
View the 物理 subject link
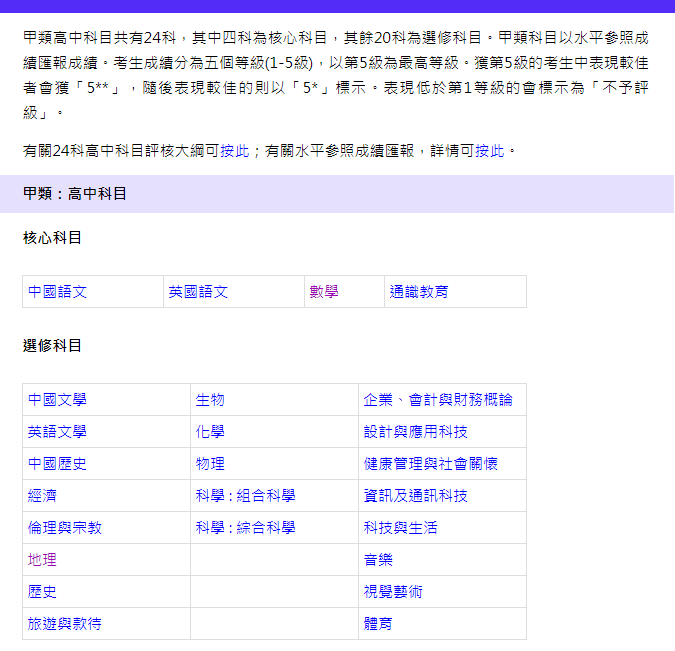coord(210,464)
